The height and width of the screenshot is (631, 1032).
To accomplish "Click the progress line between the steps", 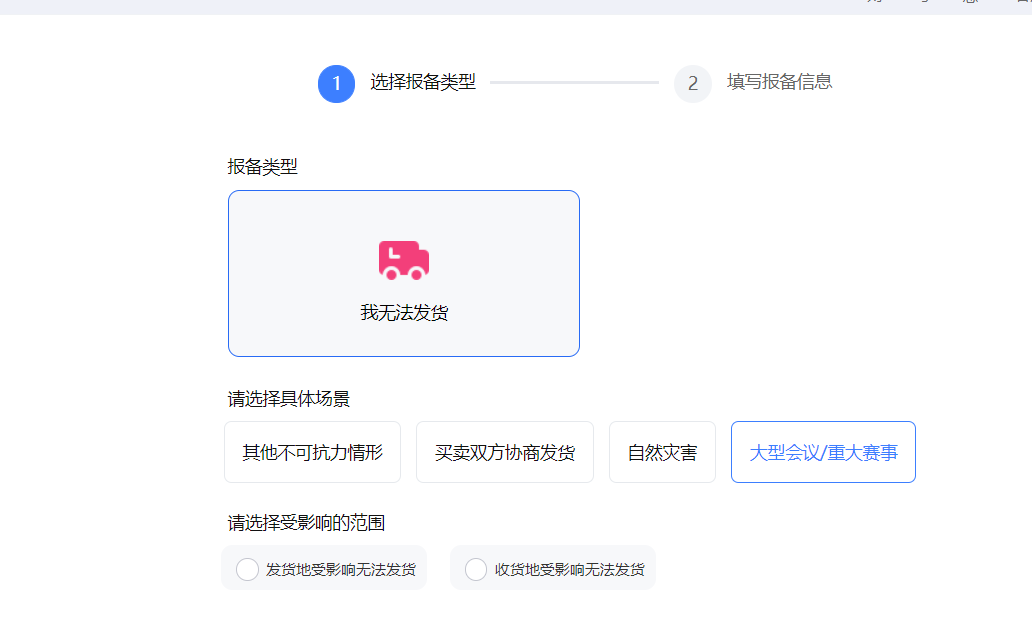I will (574, 82).
